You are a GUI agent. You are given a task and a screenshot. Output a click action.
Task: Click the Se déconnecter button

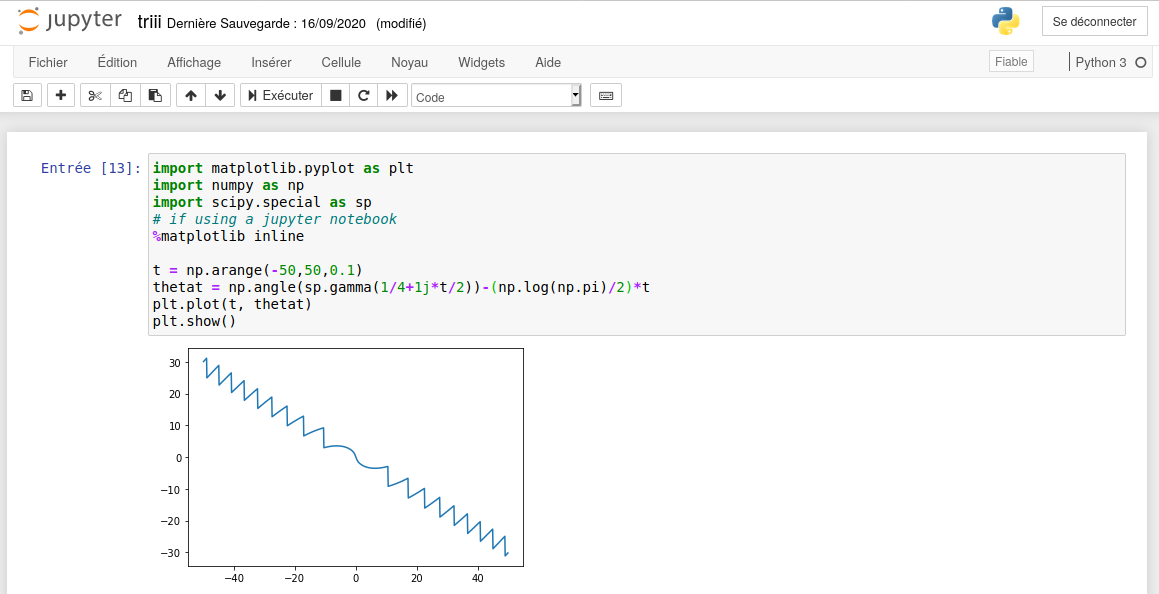pyautogui.click(x=1094, y=22)
